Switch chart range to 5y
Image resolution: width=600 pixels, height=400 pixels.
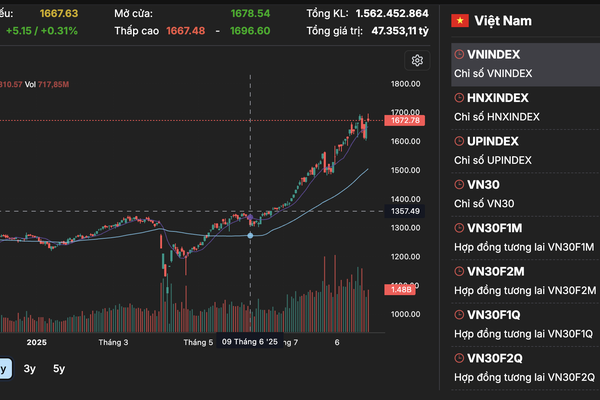tap(59, 369)
